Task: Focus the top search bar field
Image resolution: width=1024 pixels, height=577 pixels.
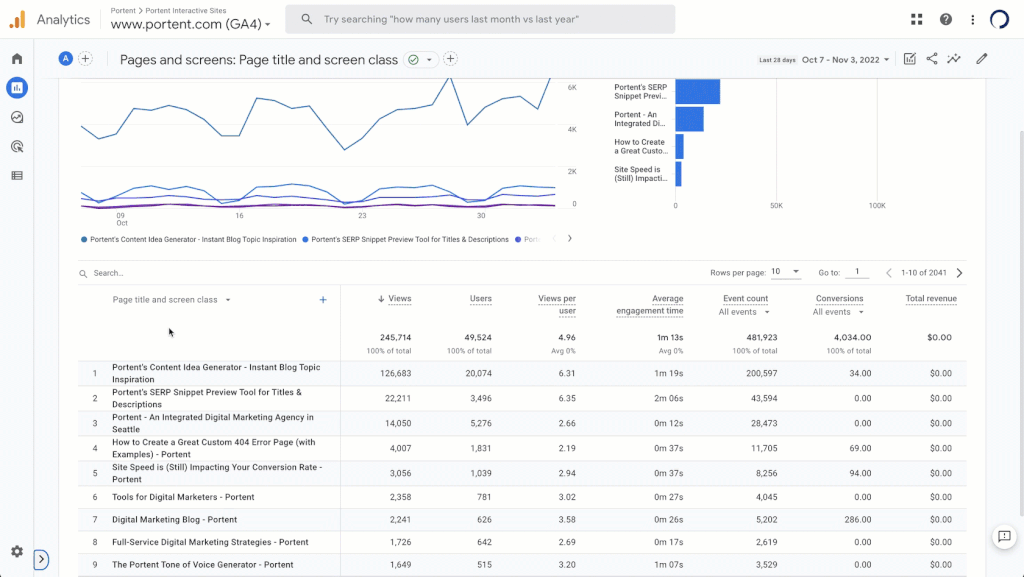Action: [x=480, y=19]
